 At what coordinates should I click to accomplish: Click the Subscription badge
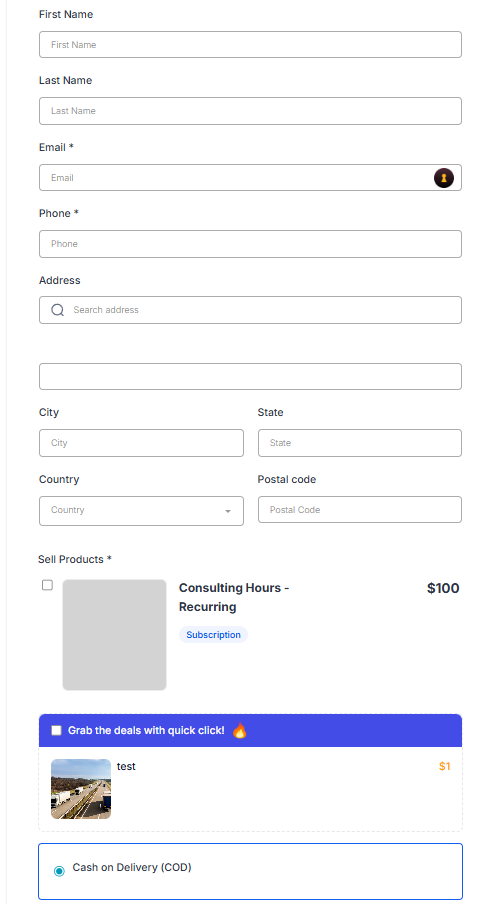pyautogui.click(x=213, y=635)
